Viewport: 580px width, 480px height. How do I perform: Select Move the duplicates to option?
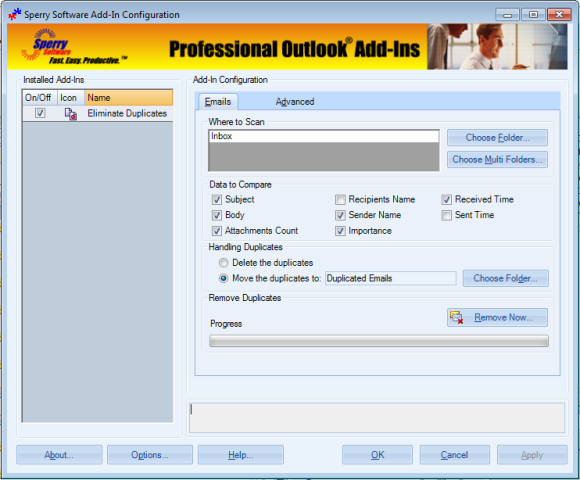coord(223,278)
